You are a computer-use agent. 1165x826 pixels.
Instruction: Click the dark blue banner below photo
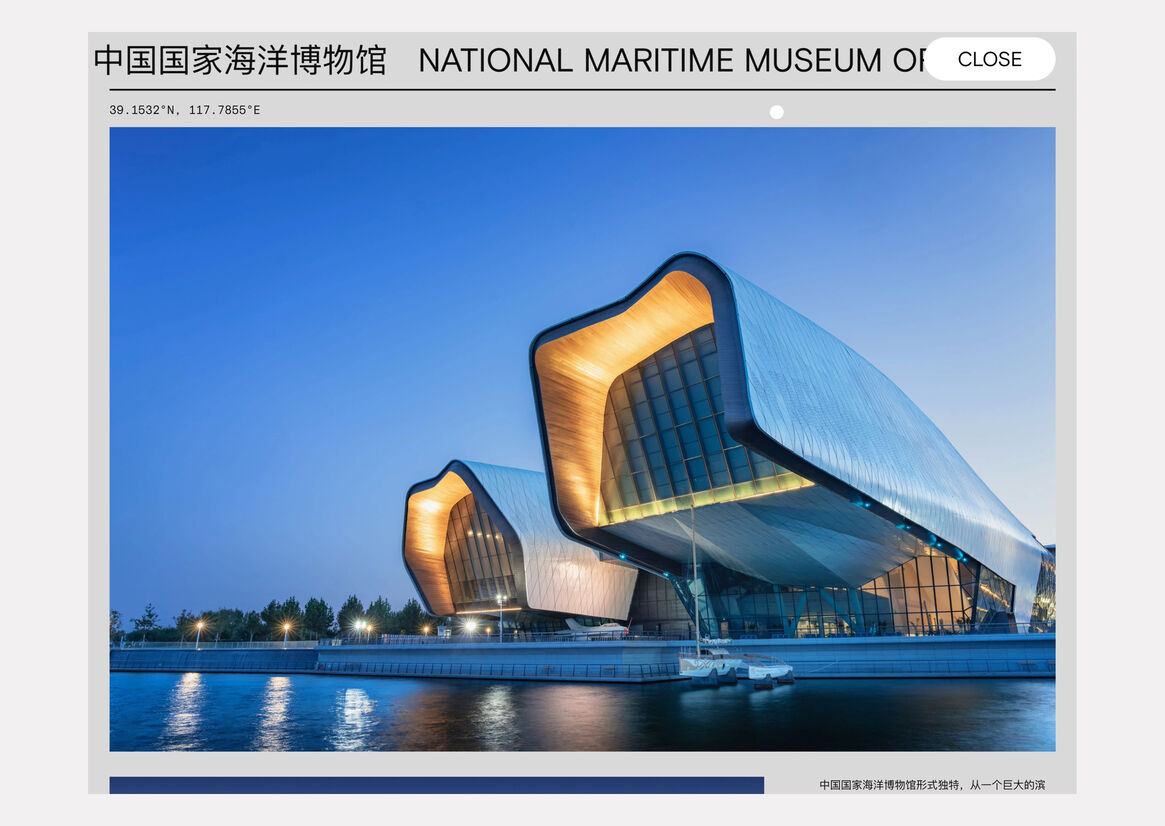click(436, 785)
